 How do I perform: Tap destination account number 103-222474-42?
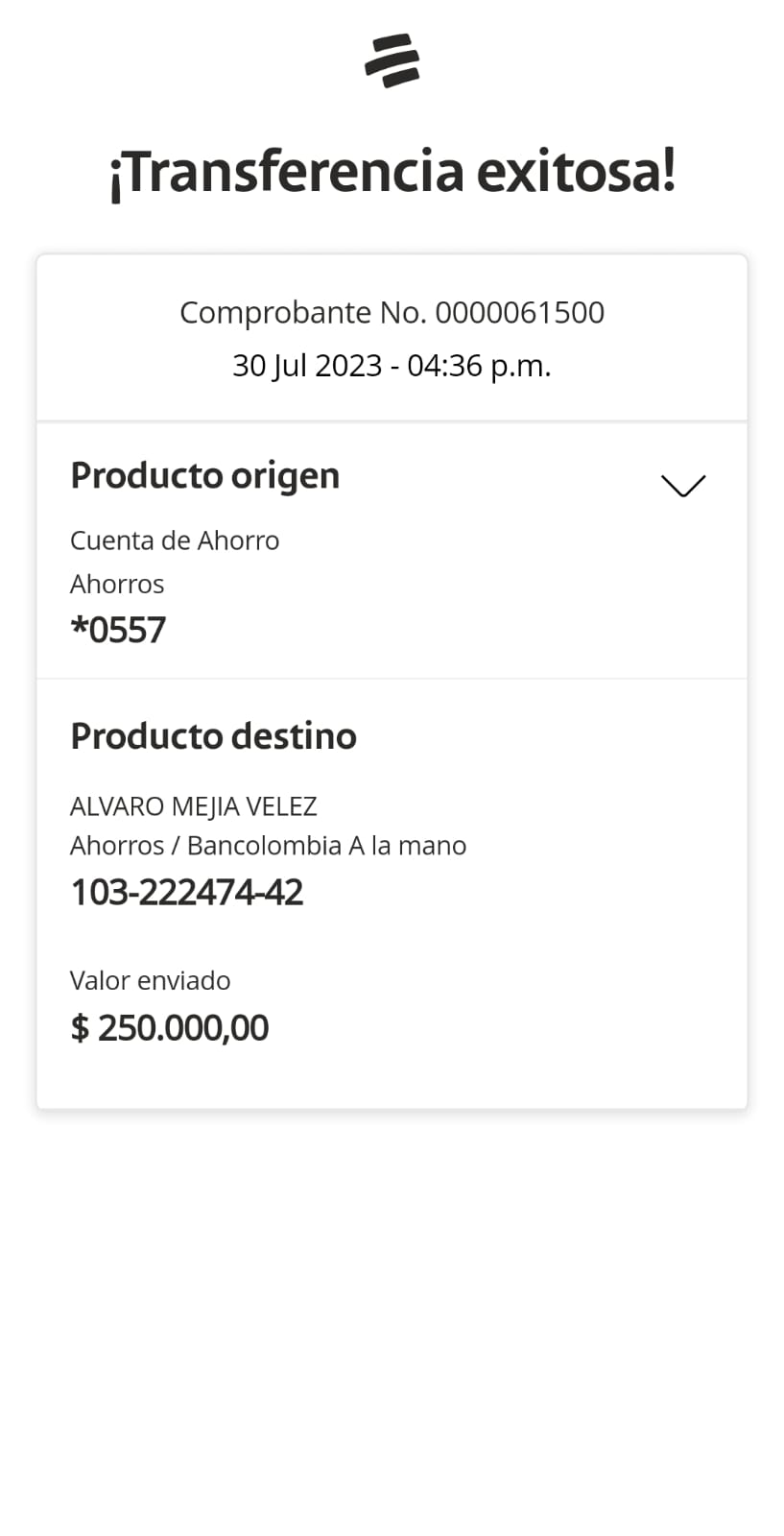point(187,893)
